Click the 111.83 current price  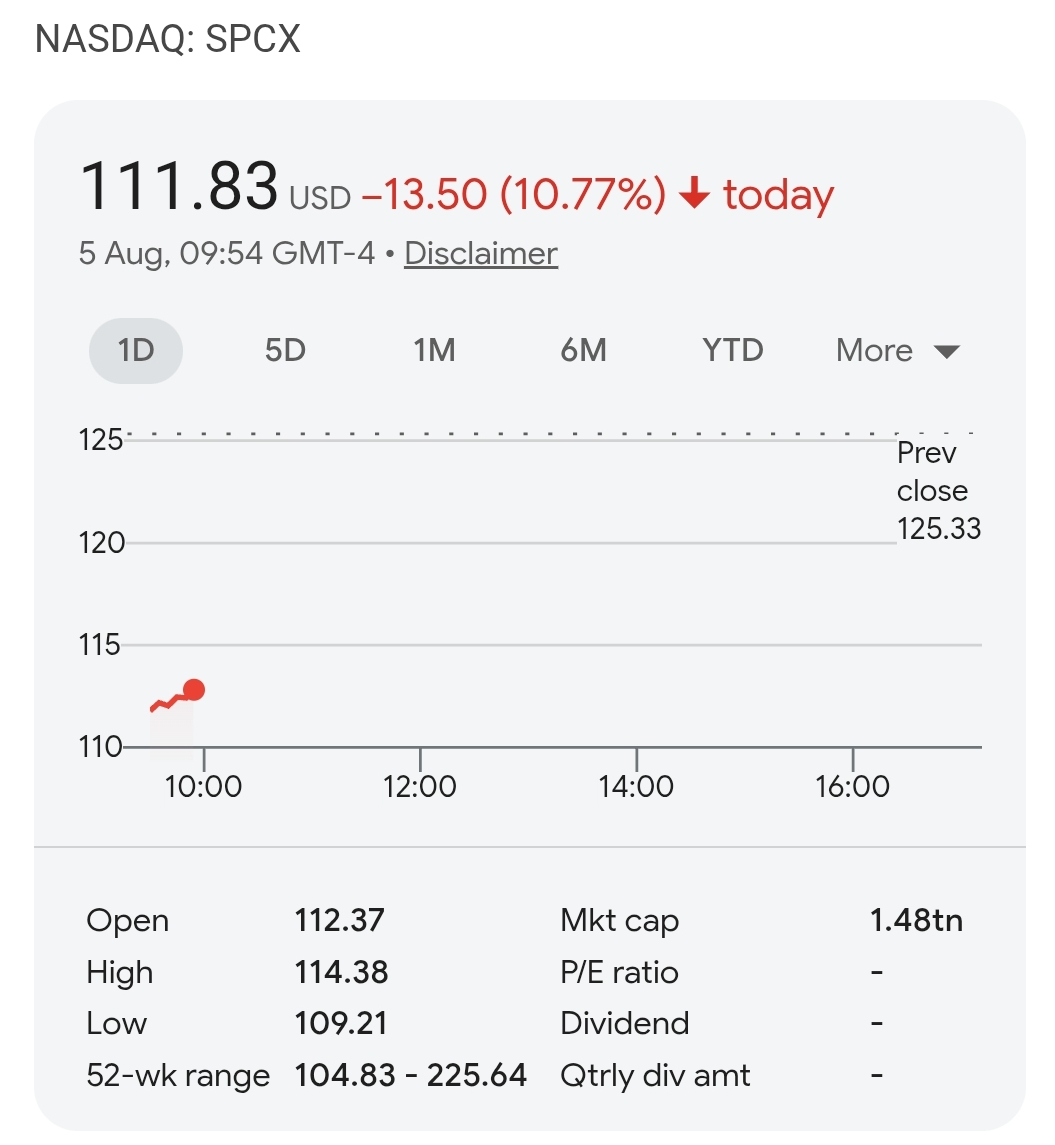[x=179, y=185]
